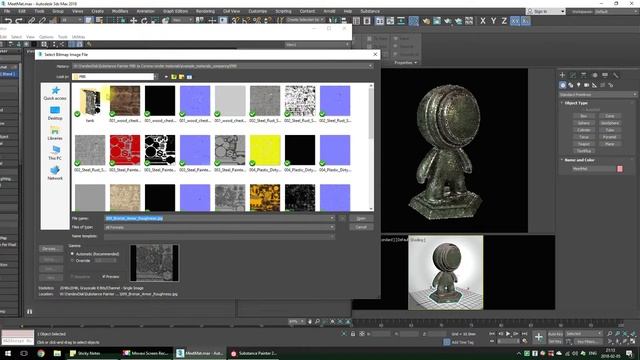Go to This PC location
640x360 pixels.
55,153
